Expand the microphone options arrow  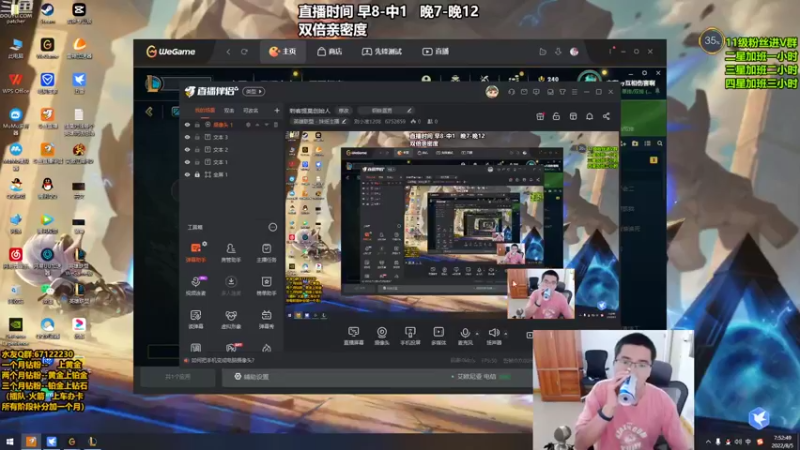pos(477,334)
